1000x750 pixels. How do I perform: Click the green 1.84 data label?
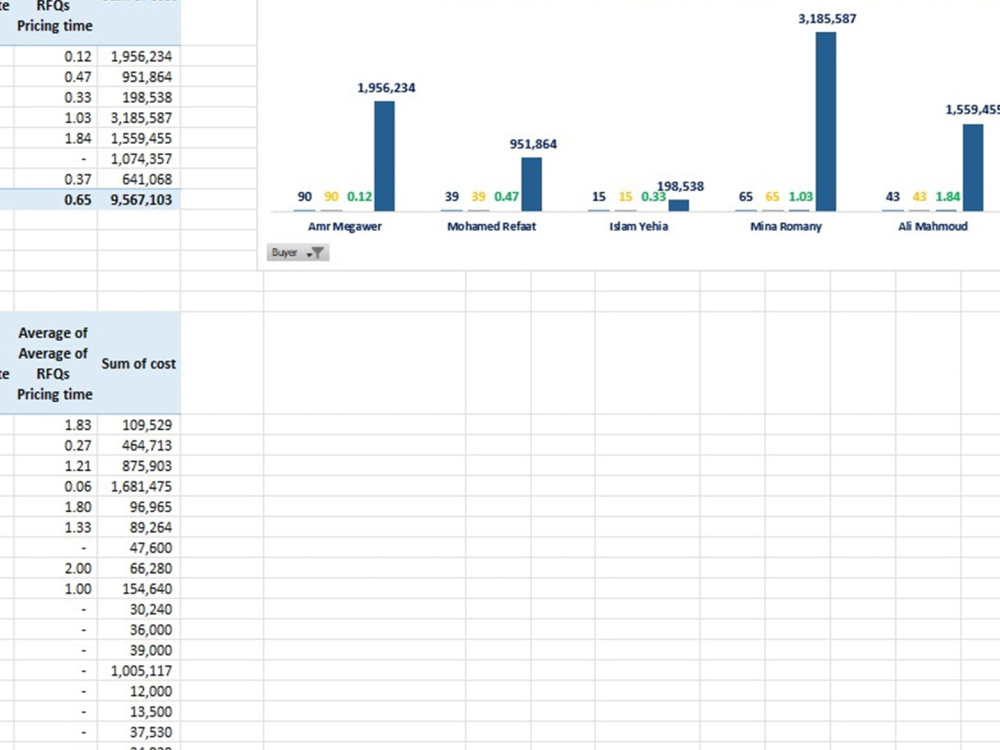[x=948, y=196]
